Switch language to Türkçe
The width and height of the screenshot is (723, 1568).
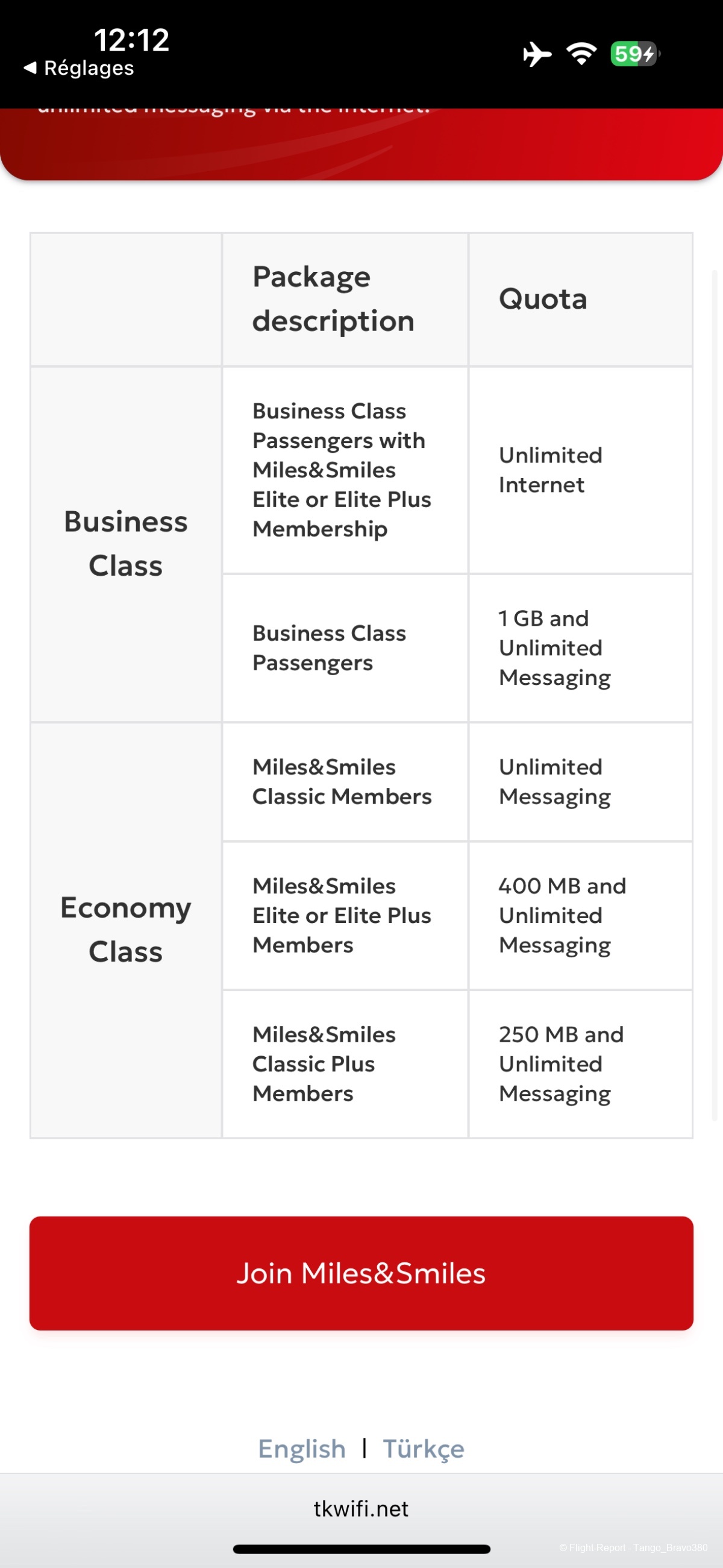(424, 1448)
